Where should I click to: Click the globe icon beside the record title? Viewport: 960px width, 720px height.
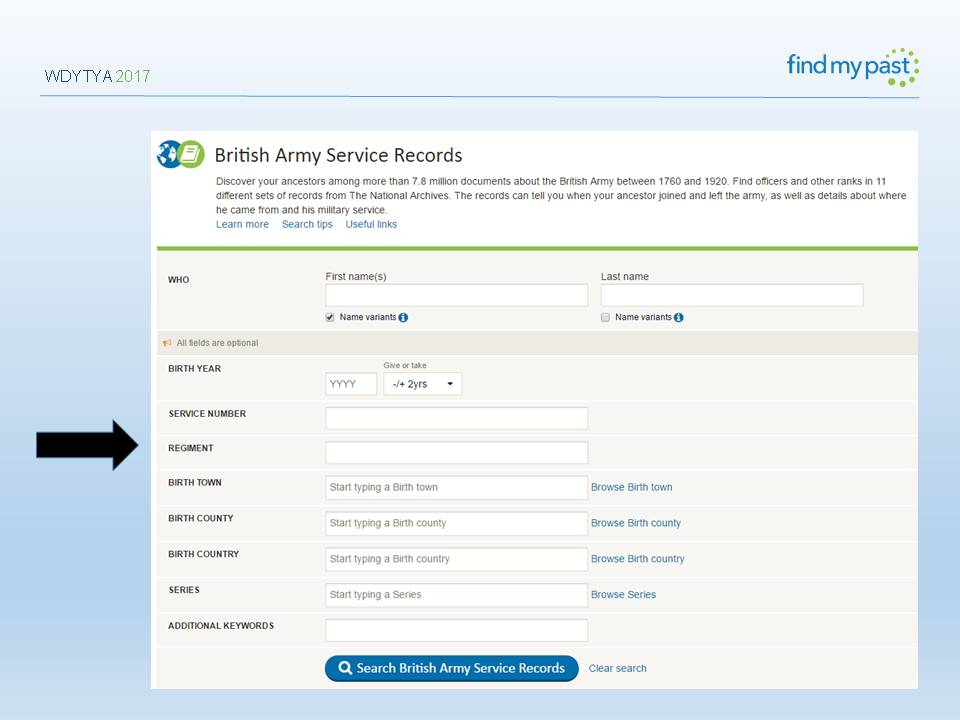coord(168,156)
